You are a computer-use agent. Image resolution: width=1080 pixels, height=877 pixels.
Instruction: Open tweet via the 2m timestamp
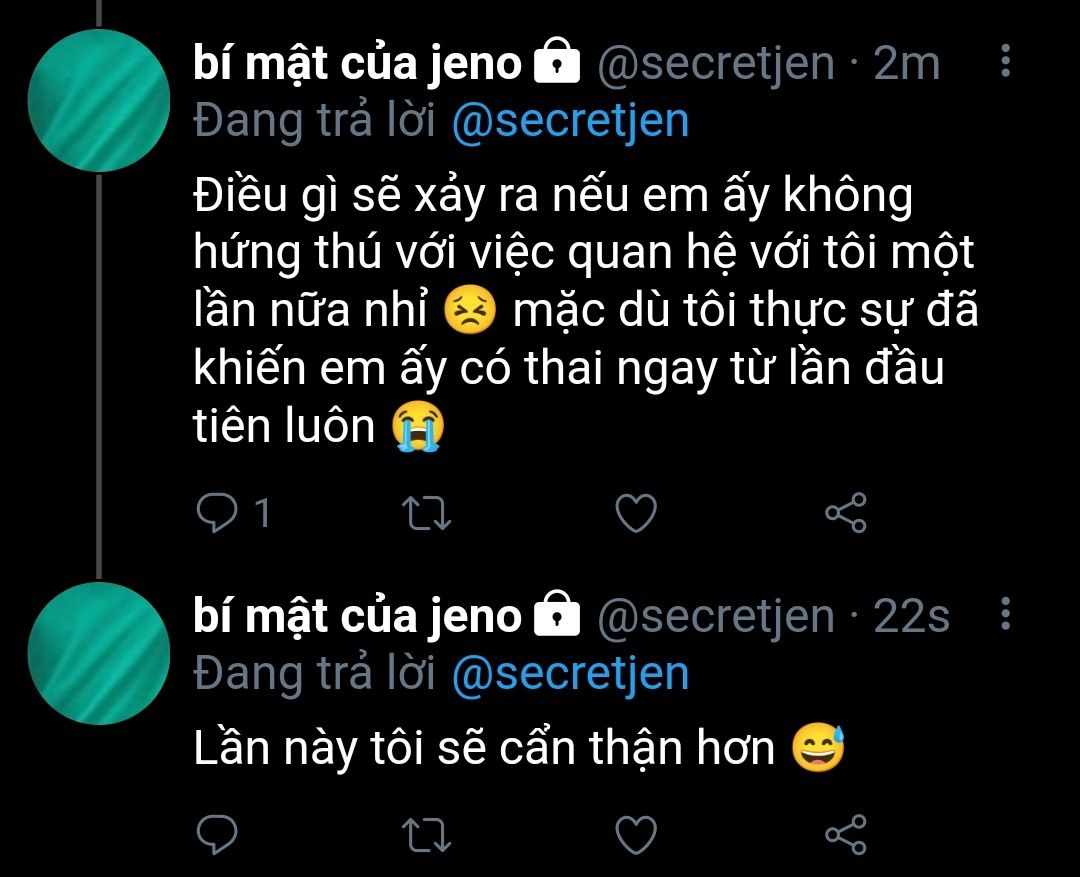point(906,63)
